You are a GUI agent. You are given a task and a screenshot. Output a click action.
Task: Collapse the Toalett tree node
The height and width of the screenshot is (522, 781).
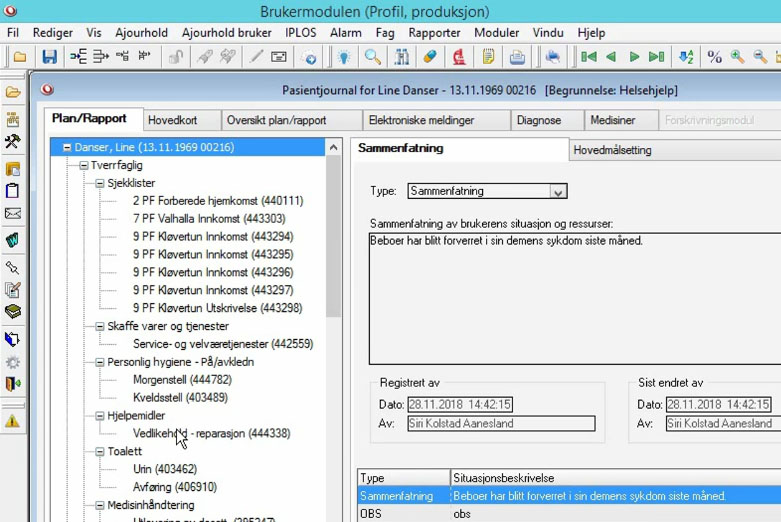pos(100,451)
